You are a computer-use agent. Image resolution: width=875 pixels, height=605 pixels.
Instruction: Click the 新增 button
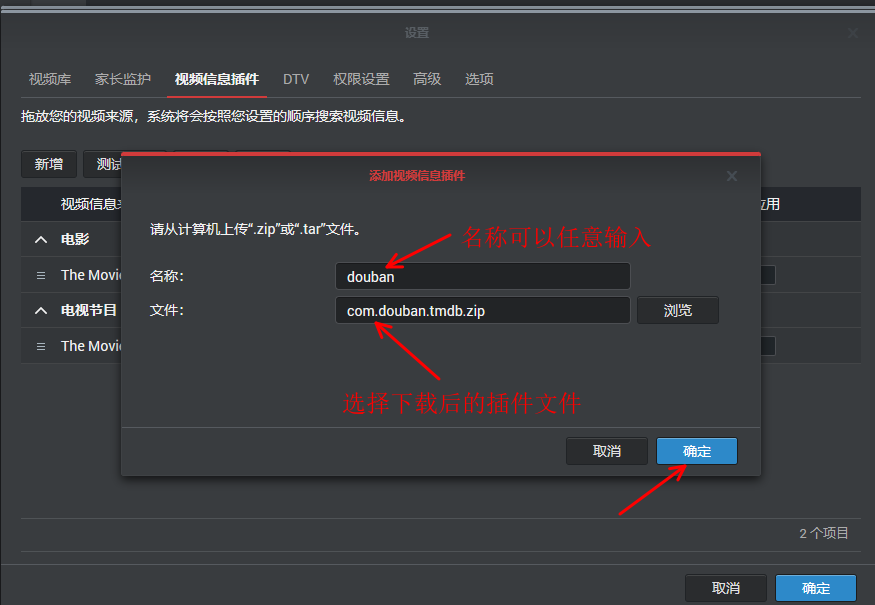[x=49, y=164]
